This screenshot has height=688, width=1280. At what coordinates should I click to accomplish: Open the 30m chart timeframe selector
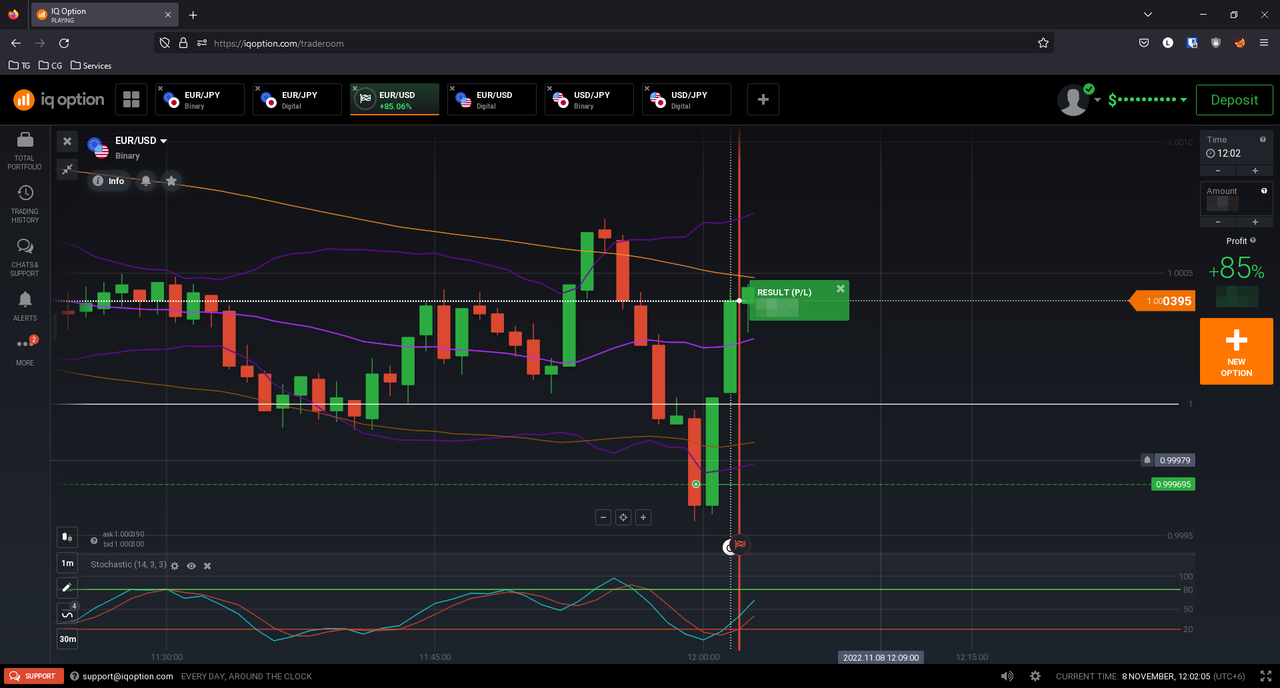click(x=67, y=639)
